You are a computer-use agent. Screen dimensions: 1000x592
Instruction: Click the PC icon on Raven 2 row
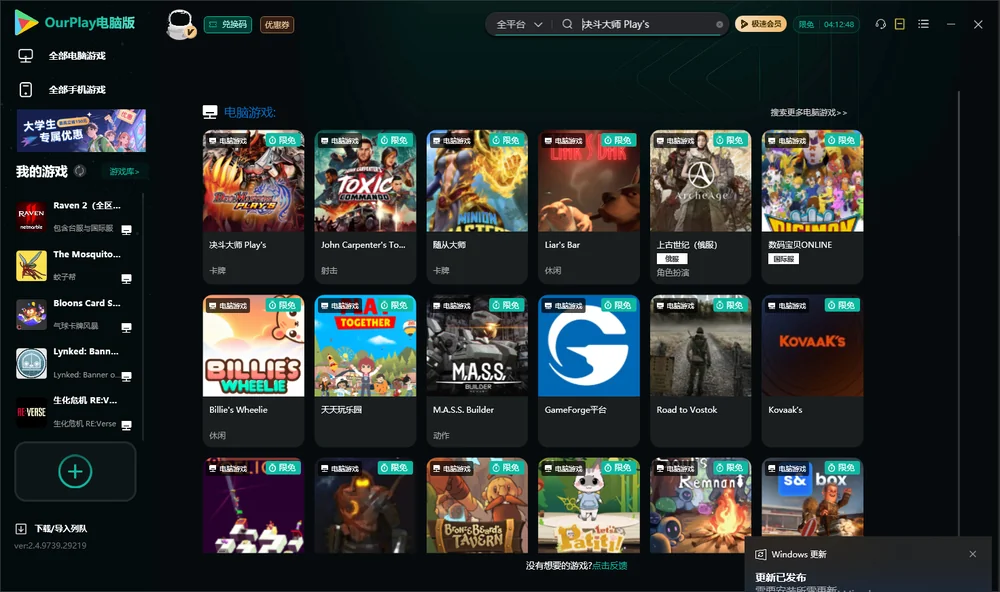tap(126, 230)
